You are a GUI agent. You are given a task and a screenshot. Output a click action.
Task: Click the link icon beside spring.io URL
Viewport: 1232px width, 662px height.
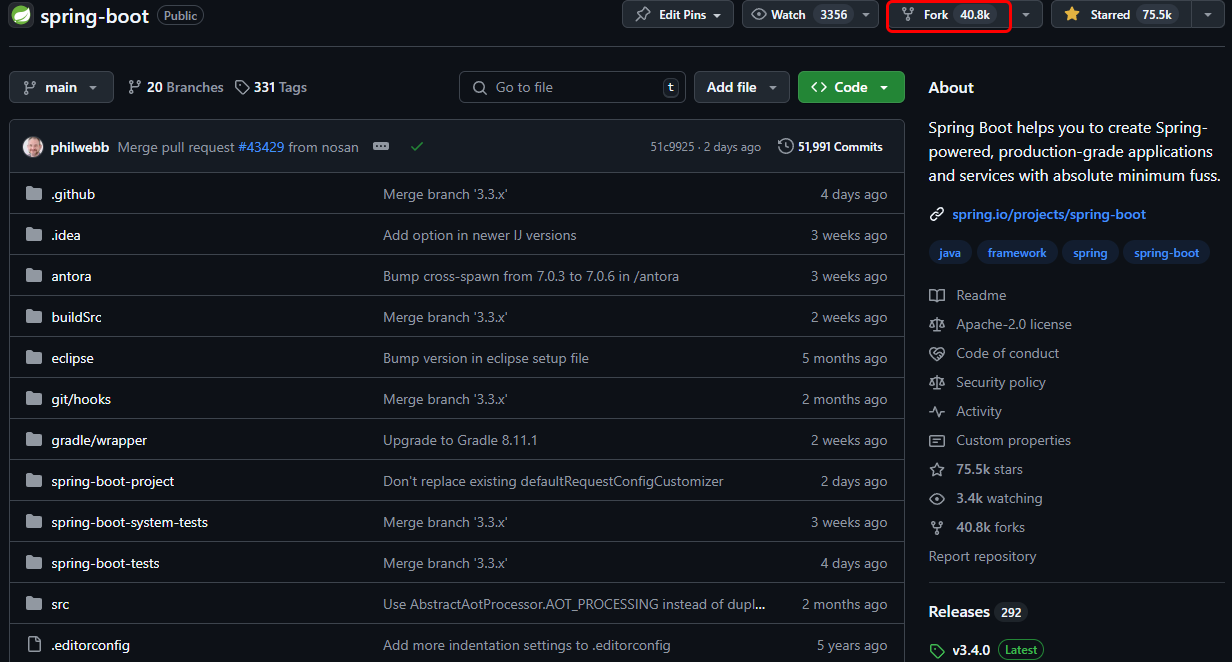tap(937, 214)
